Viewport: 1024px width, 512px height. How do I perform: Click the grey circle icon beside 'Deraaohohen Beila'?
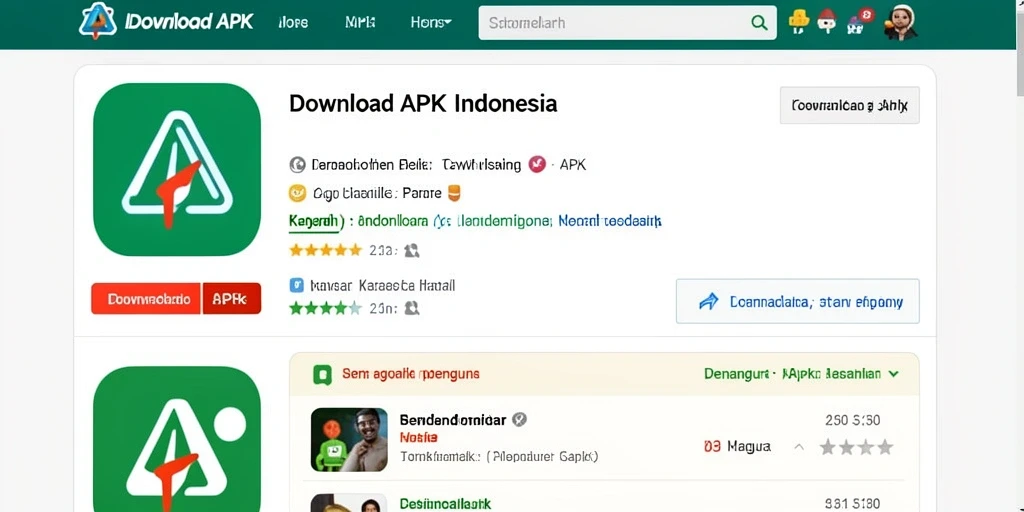point(297,165)
